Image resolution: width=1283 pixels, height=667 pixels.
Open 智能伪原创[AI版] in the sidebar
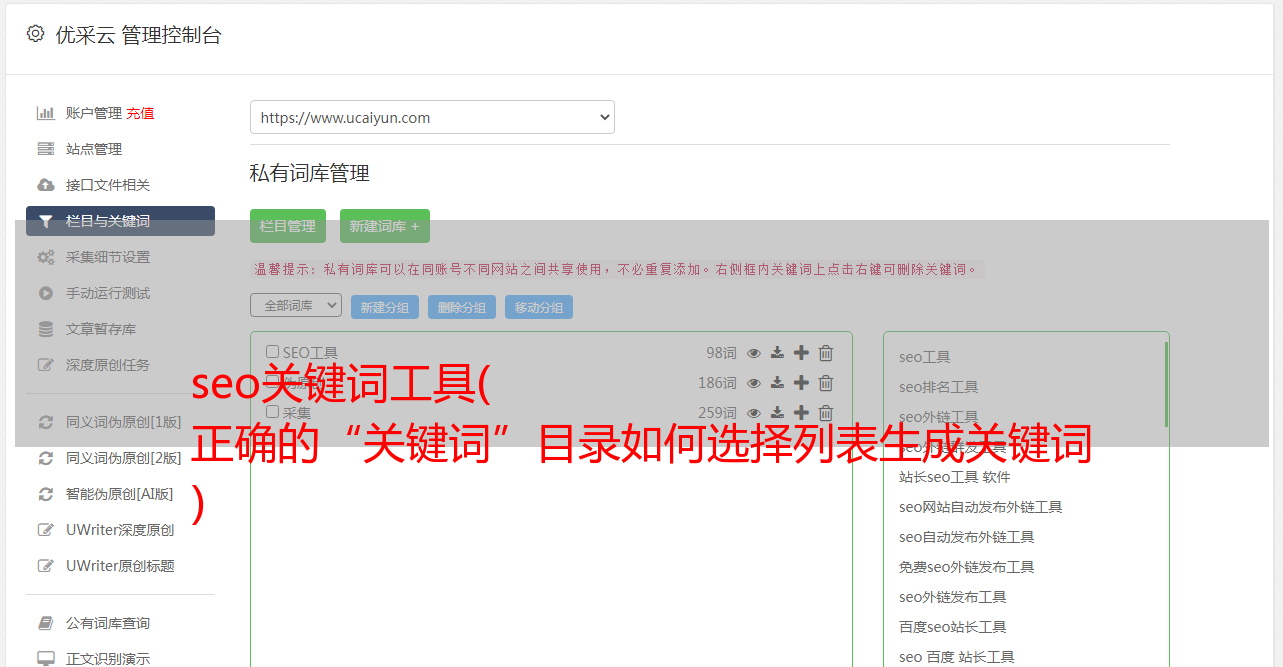coord(120,494)
